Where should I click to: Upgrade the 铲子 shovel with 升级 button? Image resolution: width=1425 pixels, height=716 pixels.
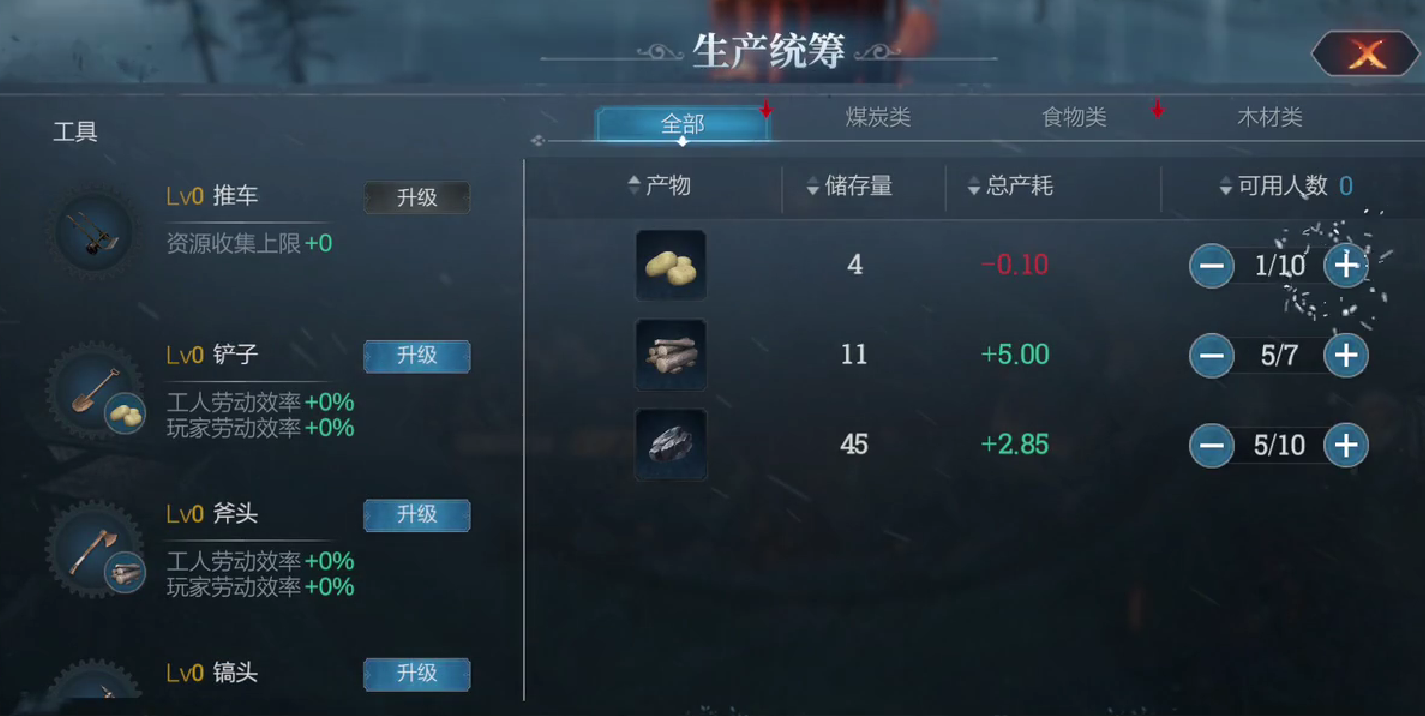point(417,356)
